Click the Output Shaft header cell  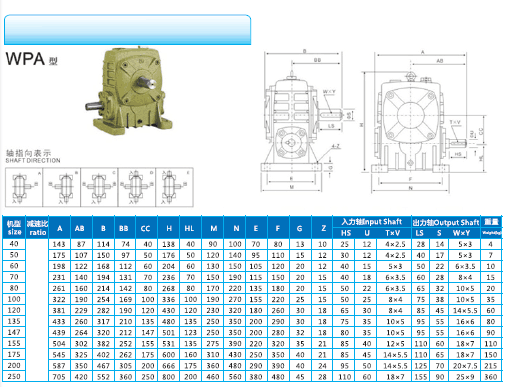click(x=446, y=222)
